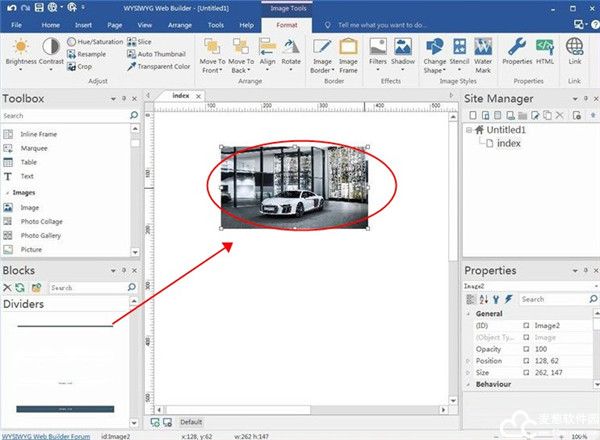The width and height of the screenshot is (600, 440).
Task: Click Move To Front
Action: pyautogui.click(x=212, y=56)
